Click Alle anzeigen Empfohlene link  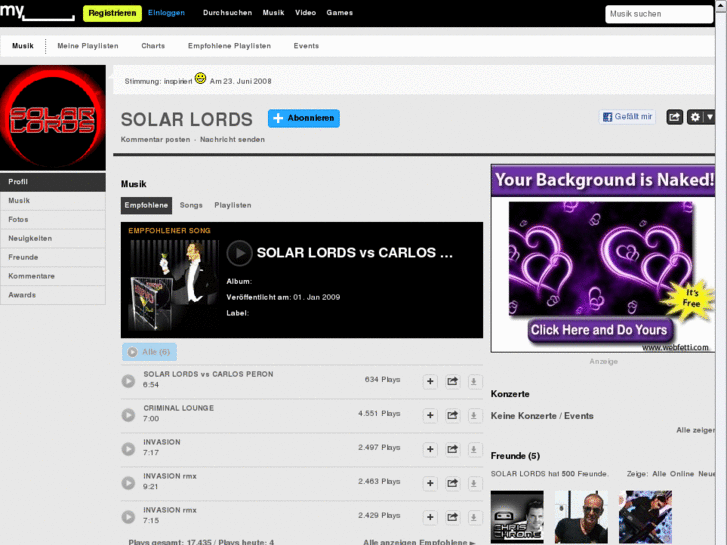[419, 542]
